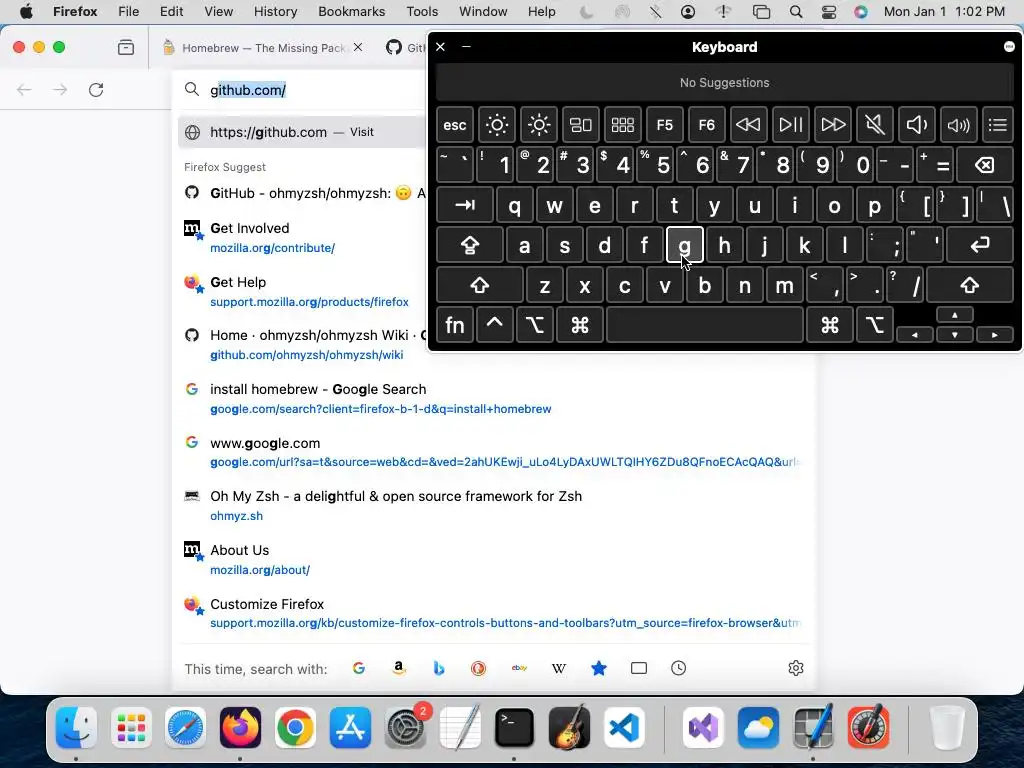This screenshot has height=768, width=1024.
Task: Open the About Us mozilla.org suggestion
Action: (x=494, y=560)
